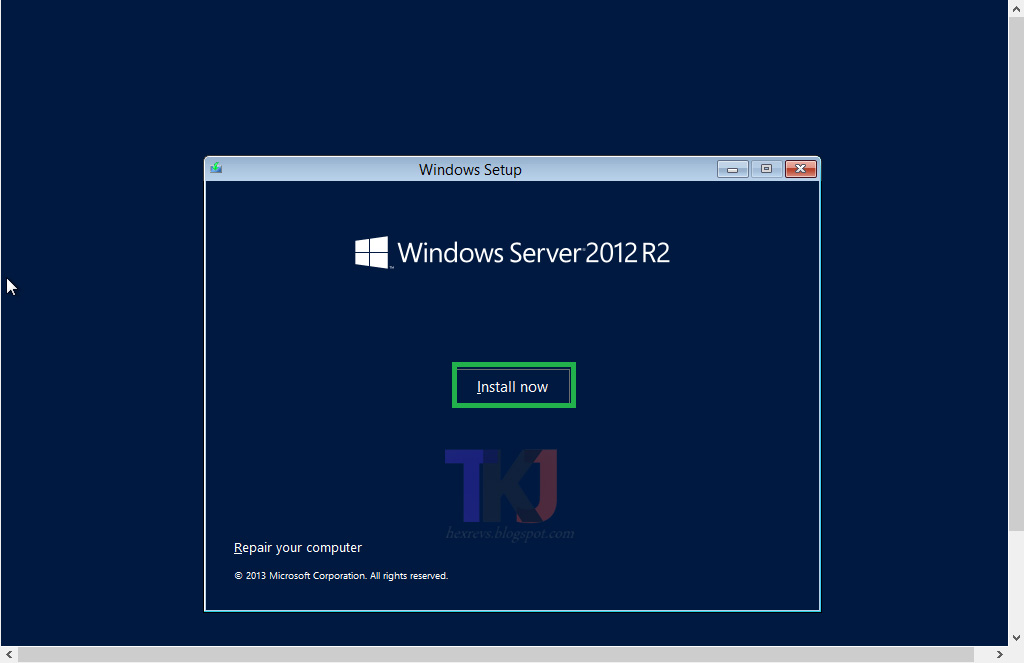Click the horizontal scrollbar right arrow
1024x663 pixels.
point(999,655)
